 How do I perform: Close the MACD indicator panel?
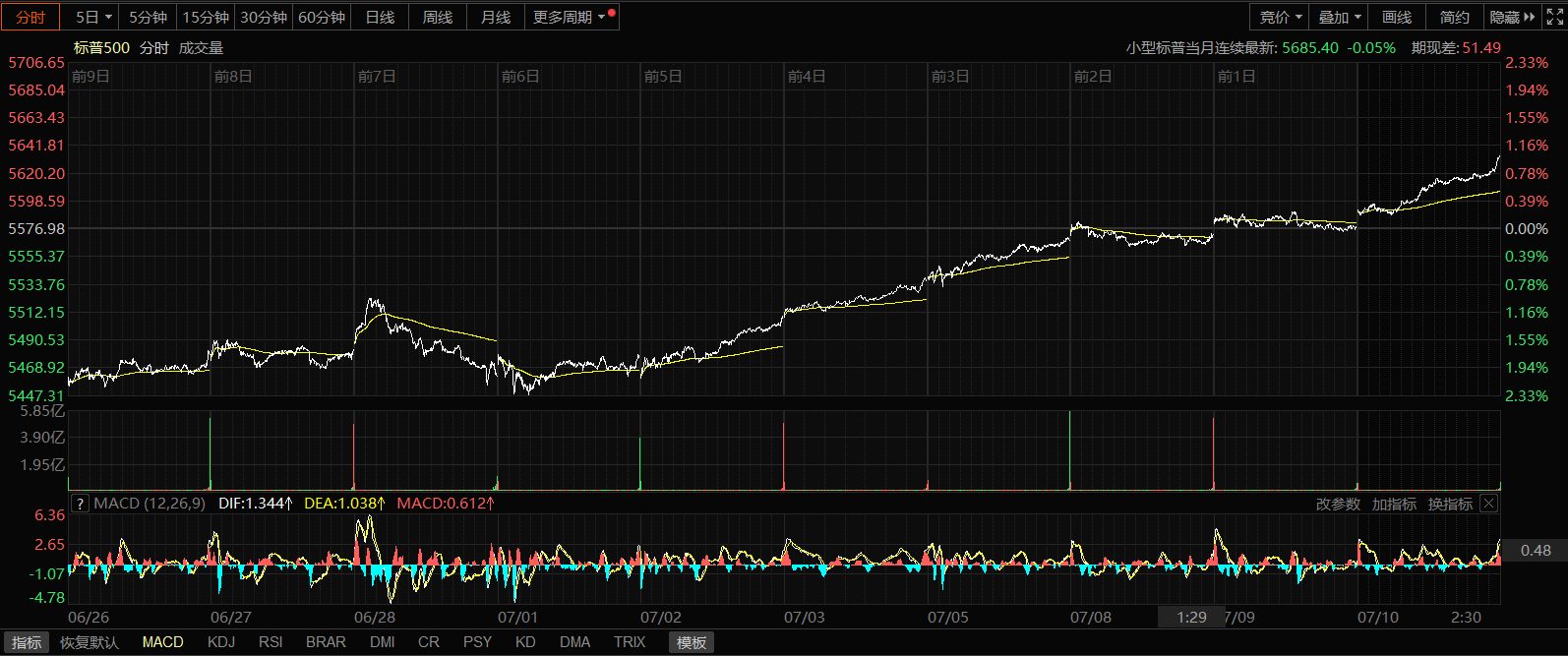pos(1488,504)
